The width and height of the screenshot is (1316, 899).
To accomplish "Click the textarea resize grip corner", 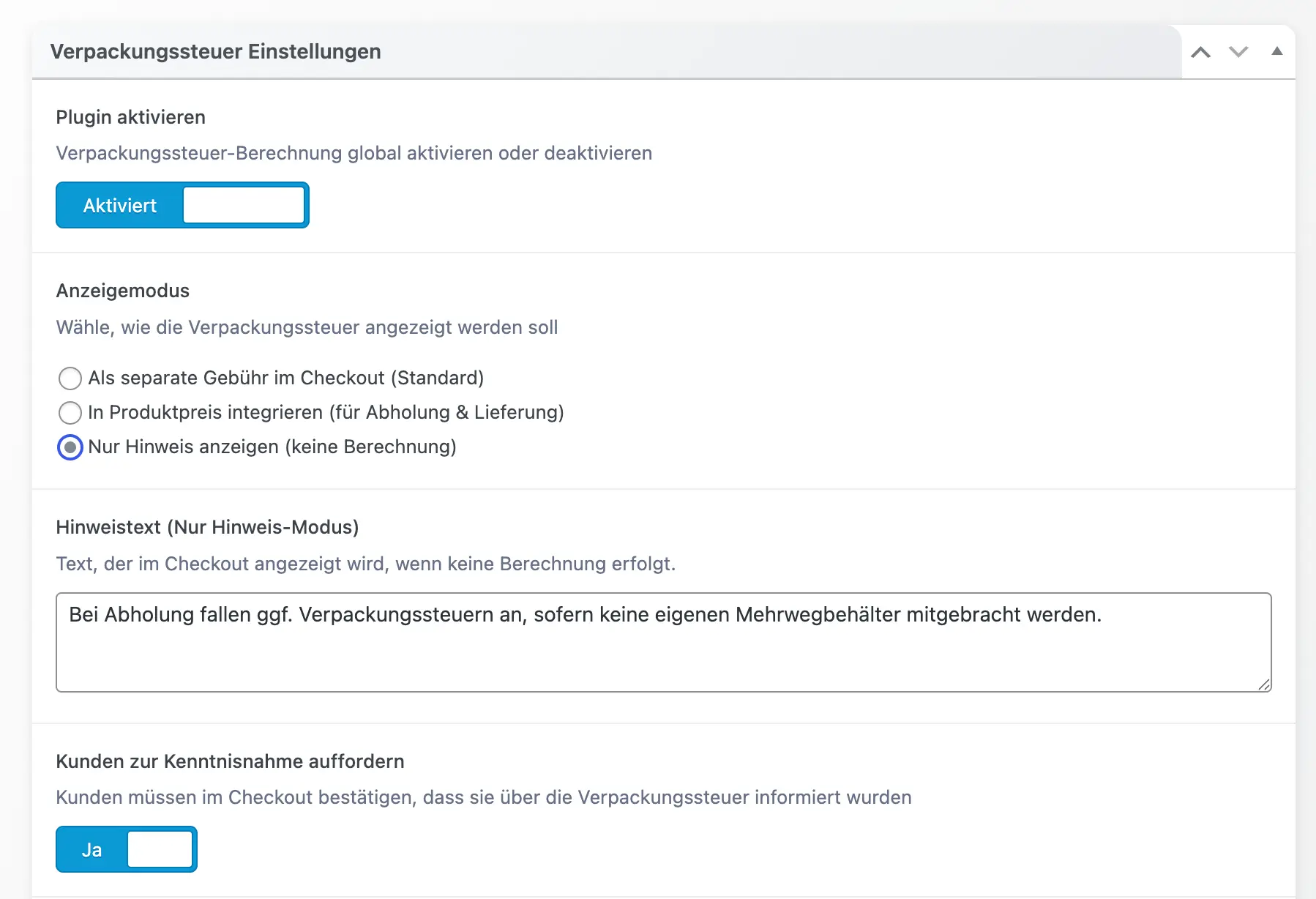I will [1264, 685].
